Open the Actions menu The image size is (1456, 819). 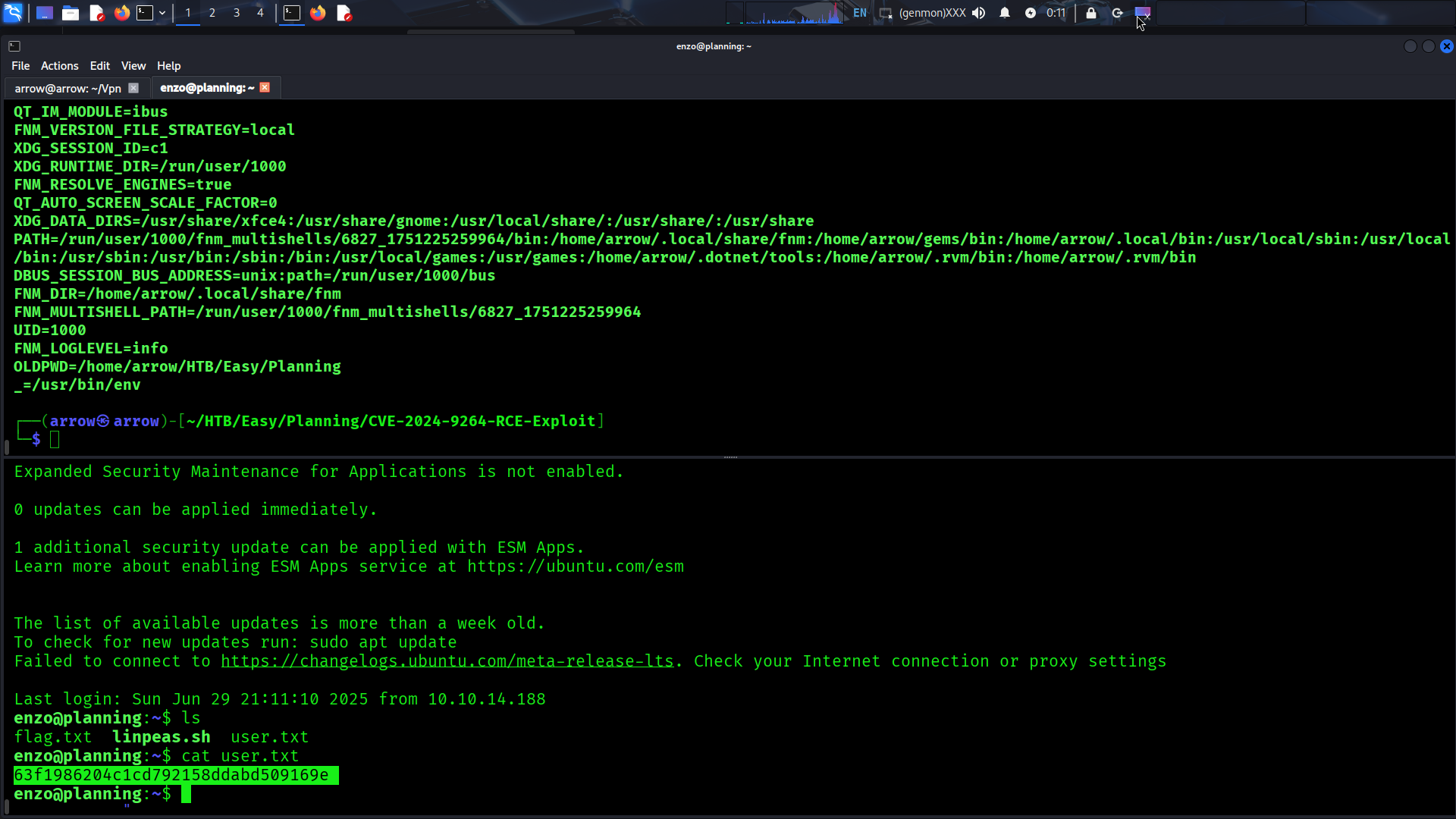(59, 66)
